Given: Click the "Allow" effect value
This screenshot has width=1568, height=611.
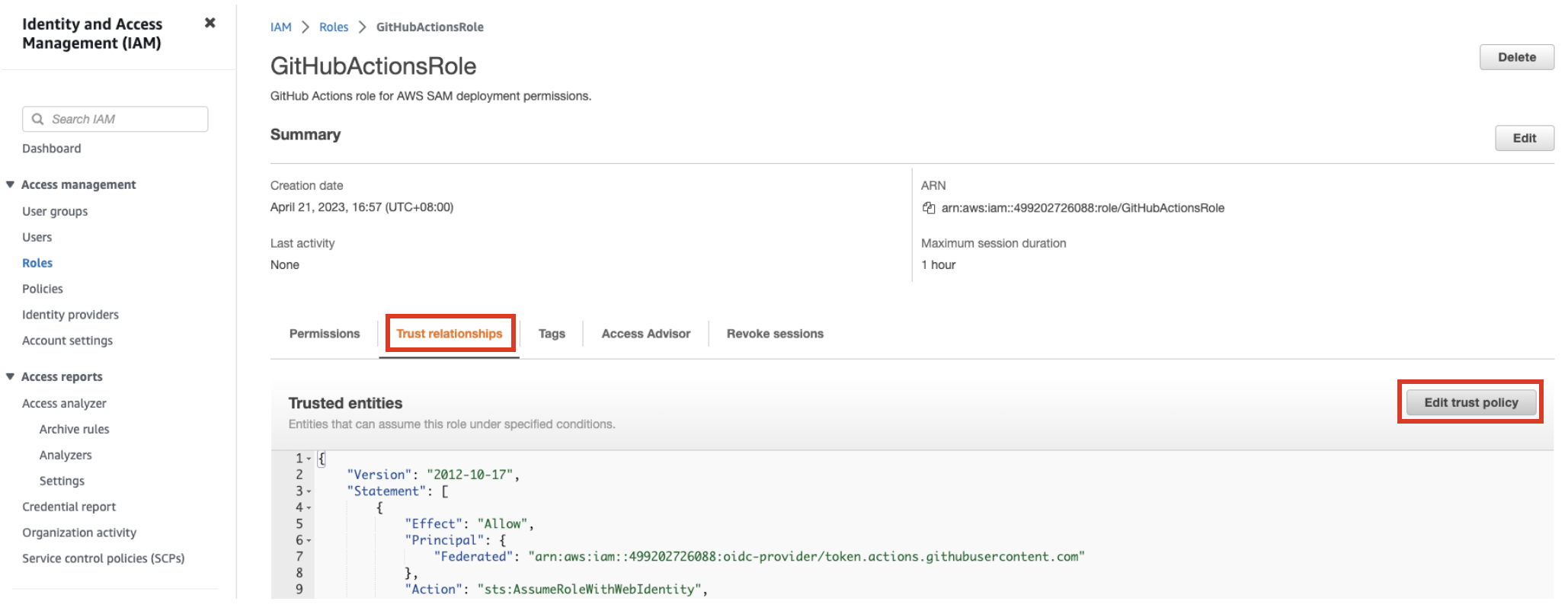Looking at the screenshot, I should pyautogui.click(x=502, y=524).
